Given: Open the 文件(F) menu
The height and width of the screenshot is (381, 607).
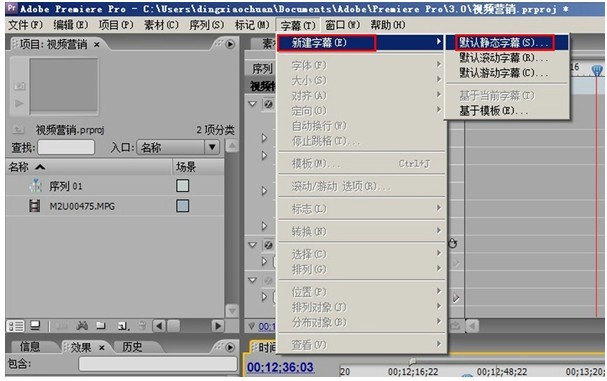Looking at the screenshot, I should (26, 25).
